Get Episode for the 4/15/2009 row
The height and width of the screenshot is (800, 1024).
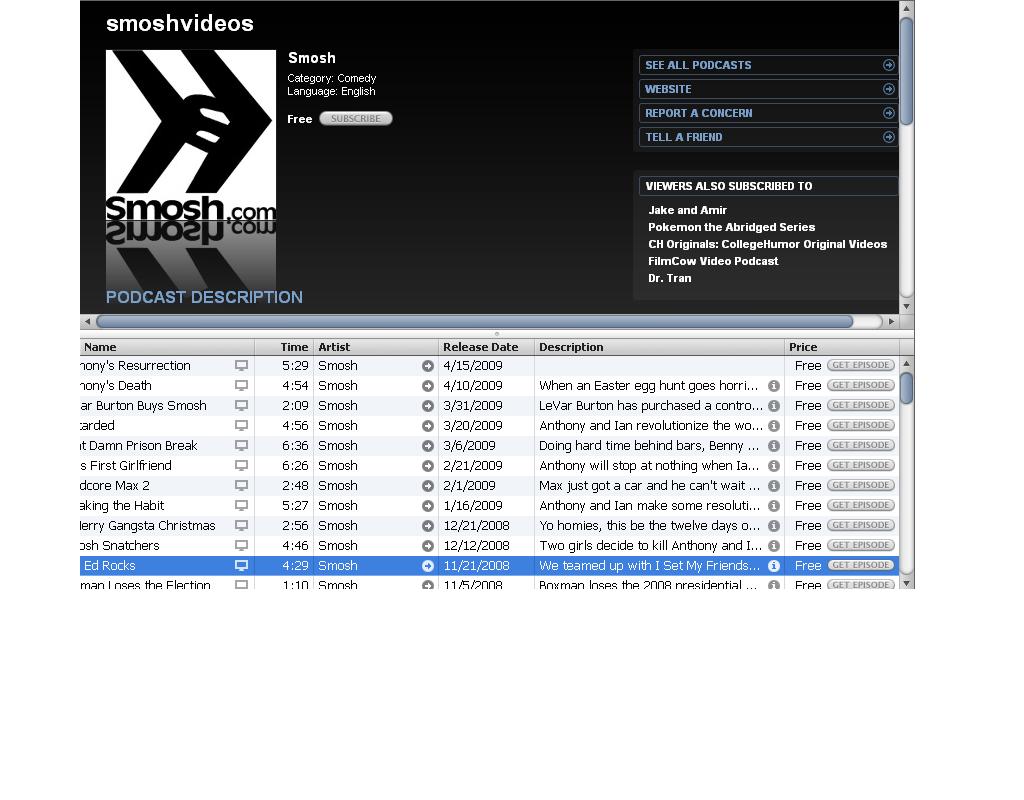[x=861, y=365]
